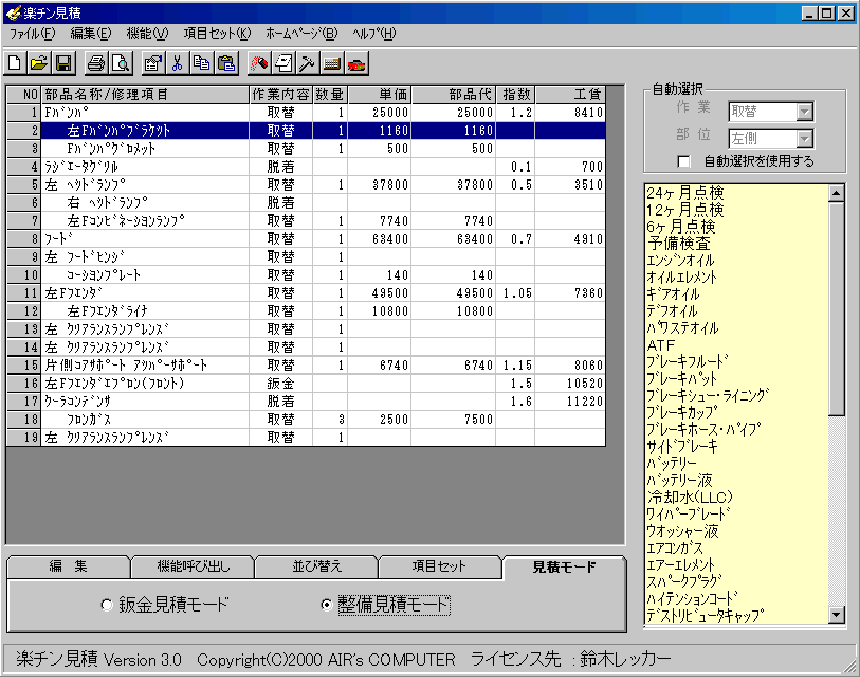This screenshot has height=677, width=860.
Task: Enable the 自動選択を使用する checkbox
Action: [685, 161]
